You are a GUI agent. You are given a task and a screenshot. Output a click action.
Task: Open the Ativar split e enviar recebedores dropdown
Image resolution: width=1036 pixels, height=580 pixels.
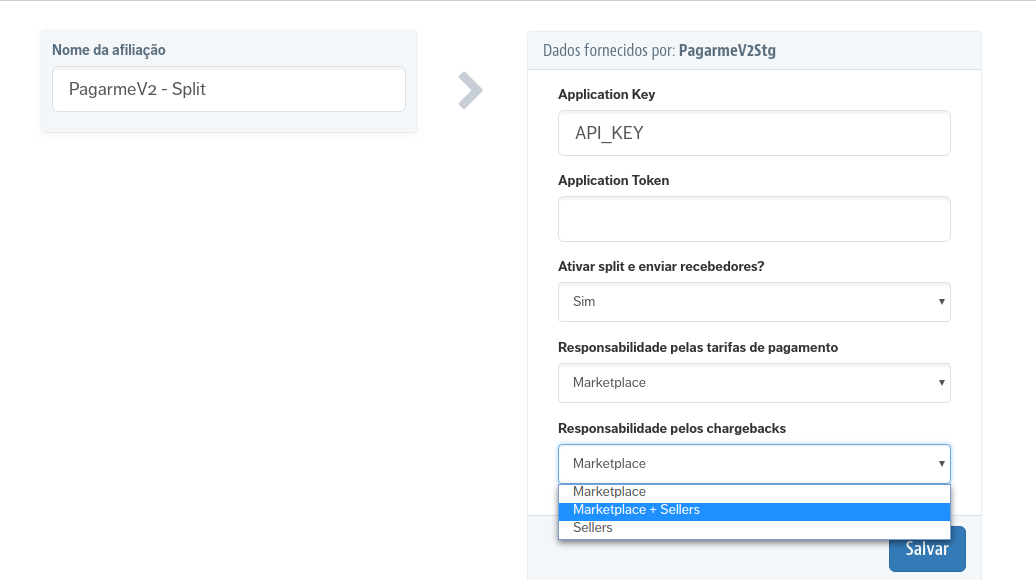click(x=753, y=302)
